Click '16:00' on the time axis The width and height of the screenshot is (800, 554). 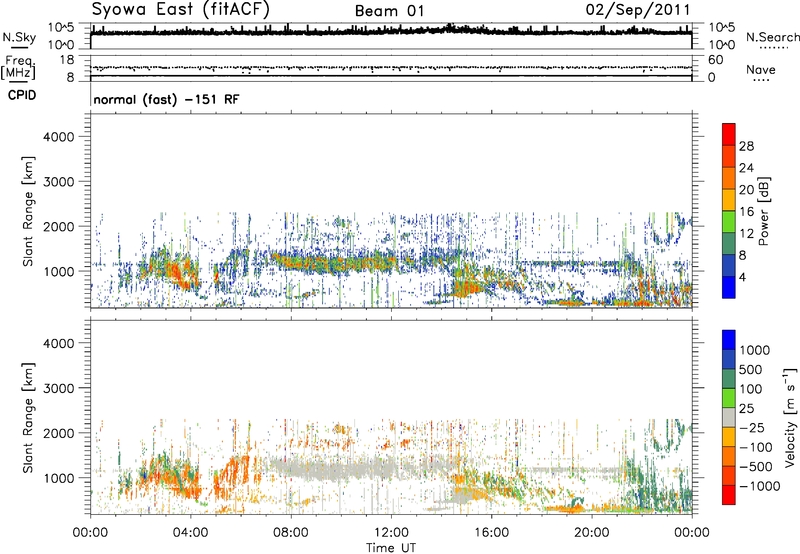[491, 533]
